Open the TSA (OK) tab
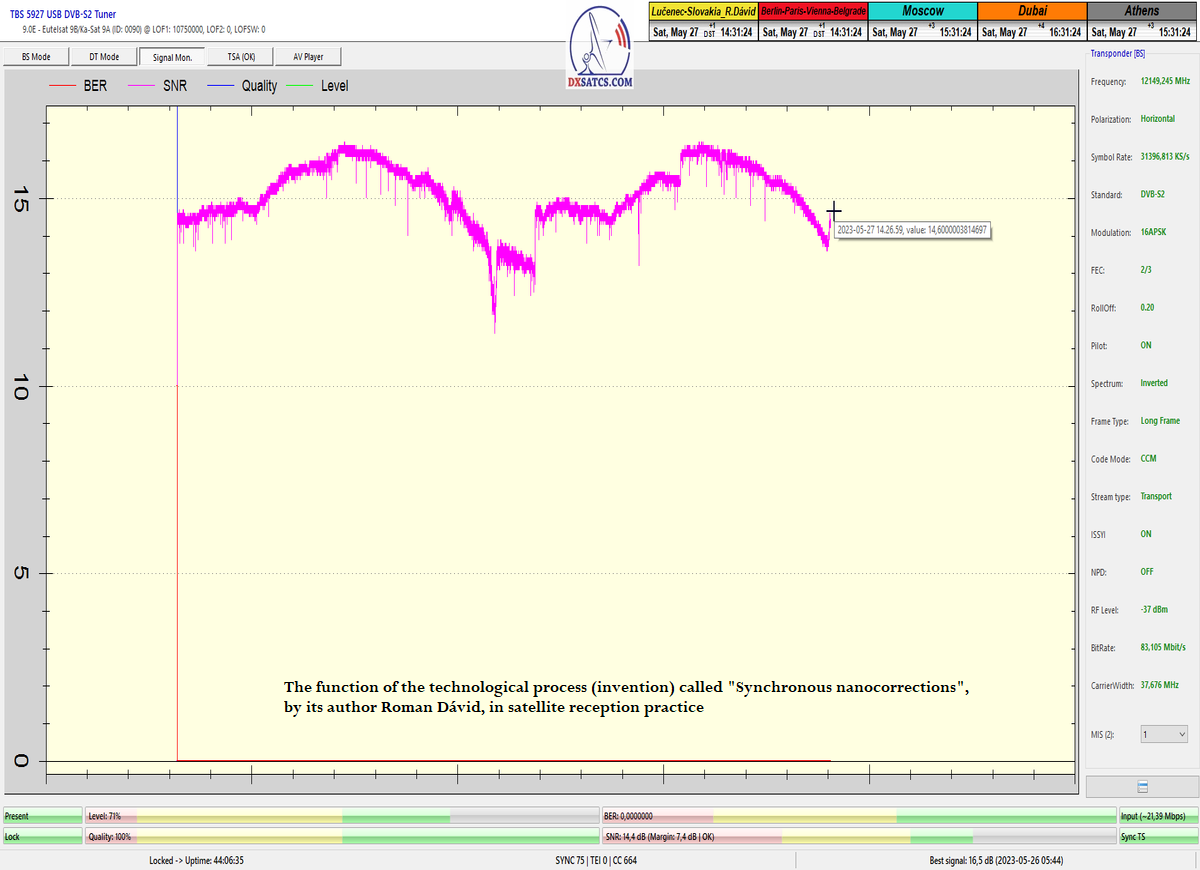This screenshot has width=1200, height=870. (241, 57)
